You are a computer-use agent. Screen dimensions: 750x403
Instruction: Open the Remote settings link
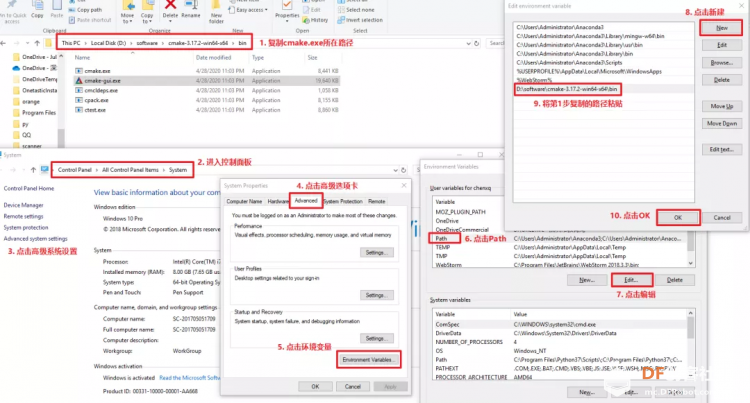23,217
